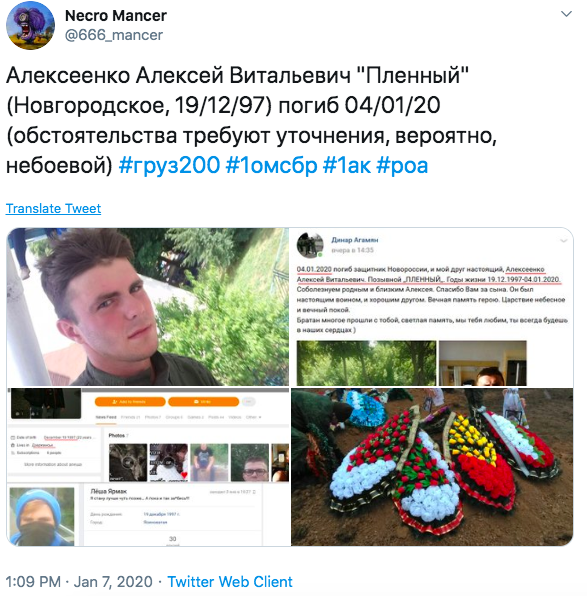587x596 pixels.
Task: Open the #роа hashtag
Action: [402, 165]
